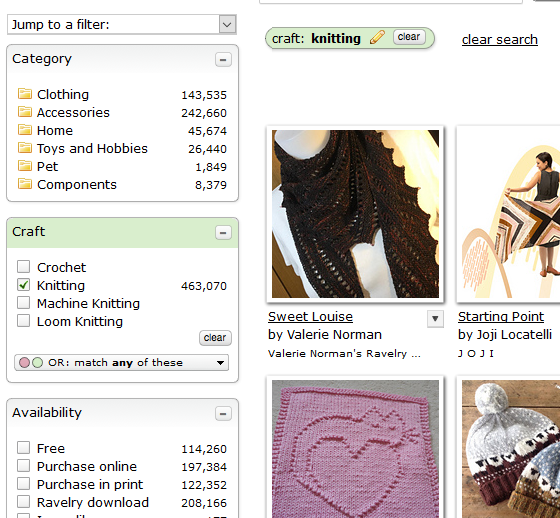Click the Components folder icon
The height and width of the screenshot is (518, 560).
pos(25,184)
